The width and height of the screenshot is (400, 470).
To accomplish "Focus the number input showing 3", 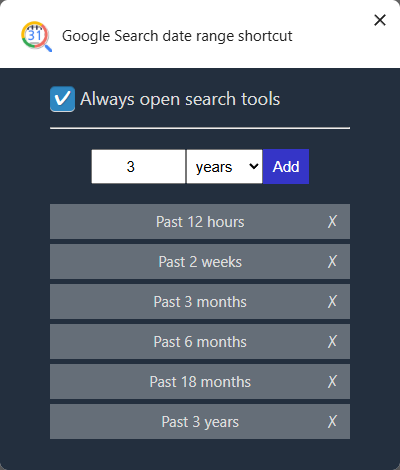I will 138,166.
